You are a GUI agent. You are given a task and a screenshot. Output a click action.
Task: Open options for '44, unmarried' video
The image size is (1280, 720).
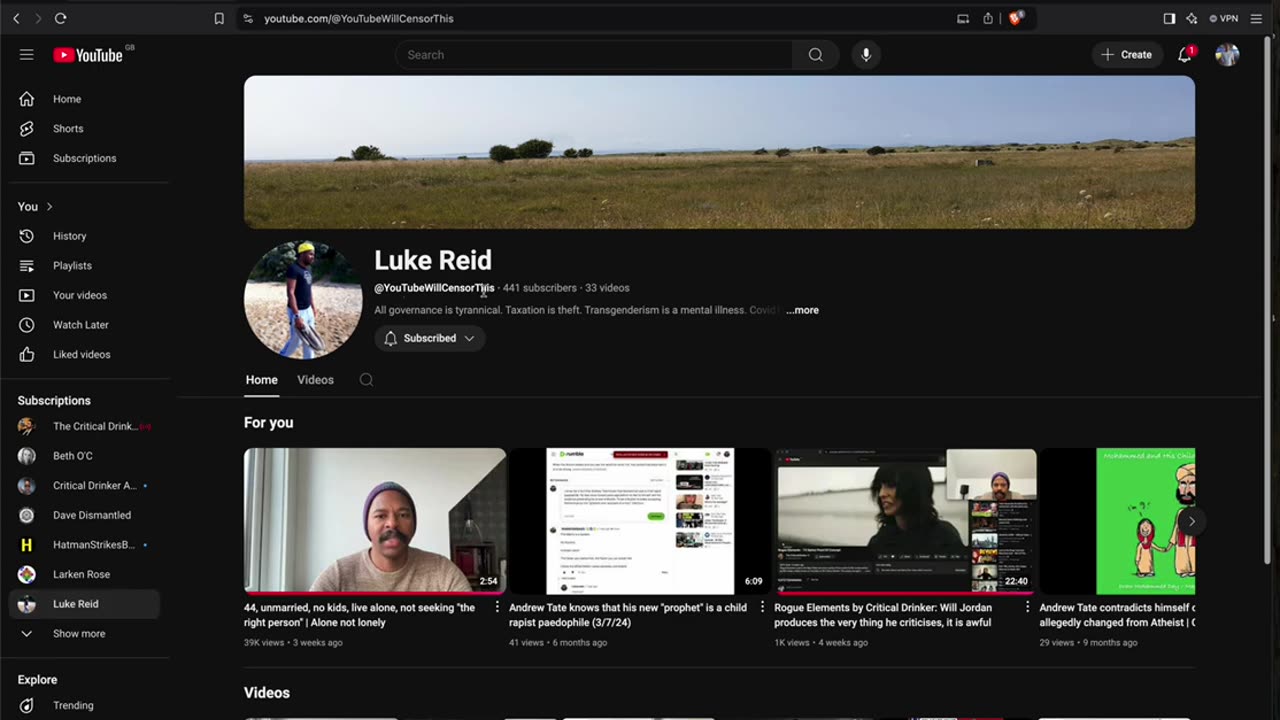(x=497, y=607)
